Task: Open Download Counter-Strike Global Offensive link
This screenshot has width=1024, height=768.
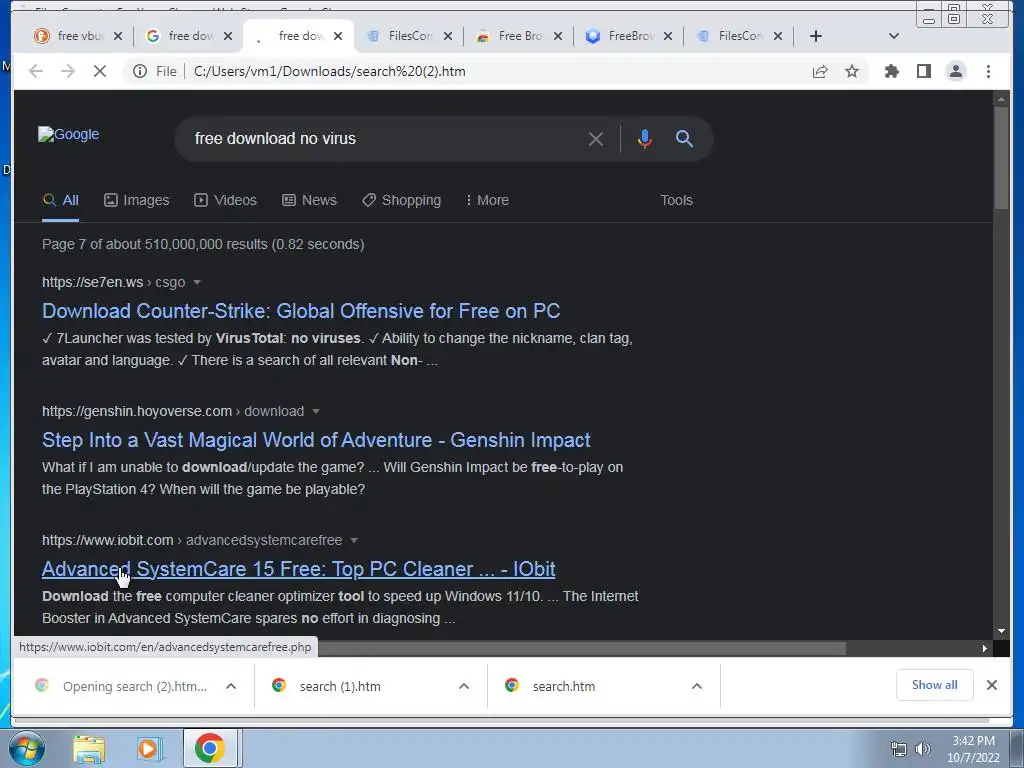Action: pyautogui.click(x=301, y=311)
